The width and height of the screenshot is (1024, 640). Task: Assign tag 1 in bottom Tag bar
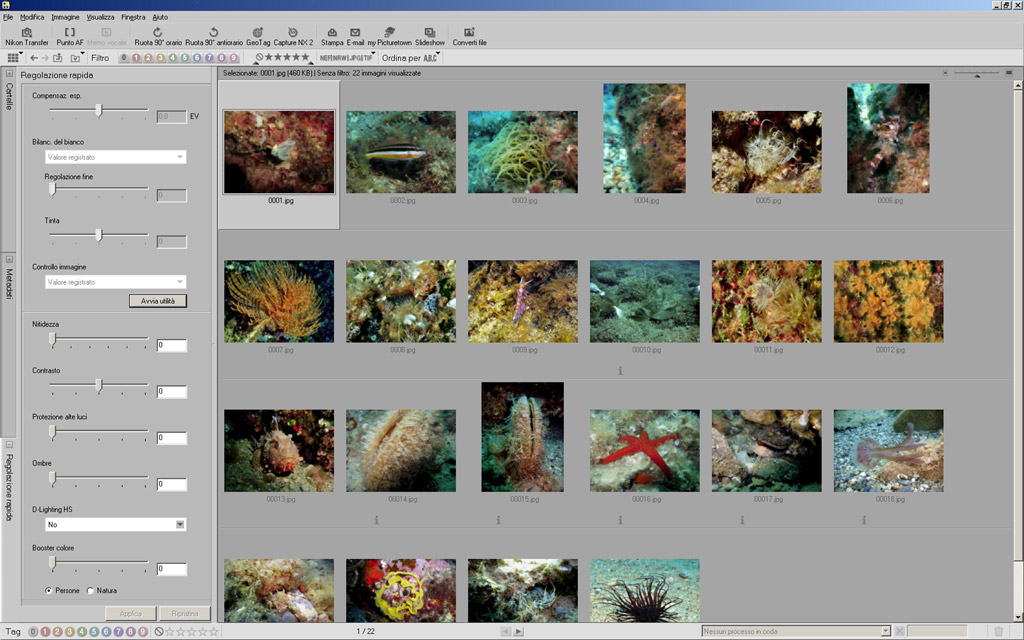pyautogui.click(x=45, y=632)
